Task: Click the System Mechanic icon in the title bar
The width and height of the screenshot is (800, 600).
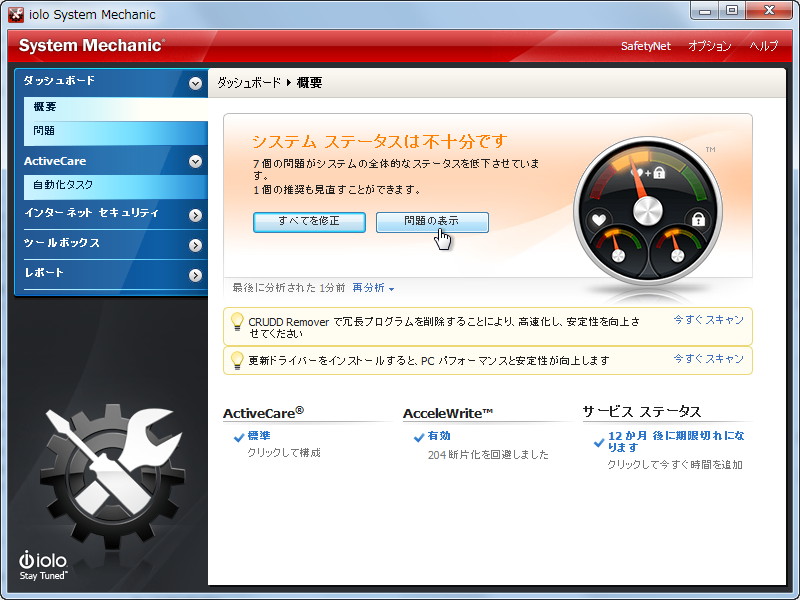Action: 14,14
